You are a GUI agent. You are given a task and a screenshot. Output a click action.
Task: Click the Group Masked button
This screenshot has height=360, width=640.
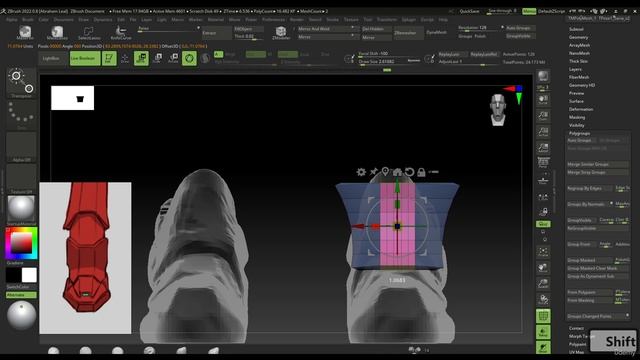click(589, 260)
